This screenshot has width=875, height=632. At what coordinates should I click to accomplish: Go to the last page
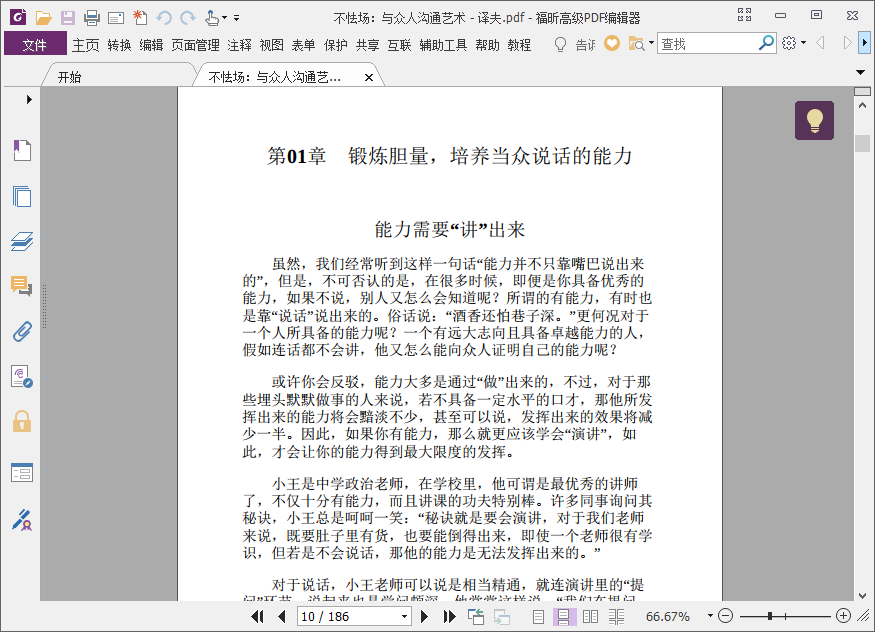point(449,616)
